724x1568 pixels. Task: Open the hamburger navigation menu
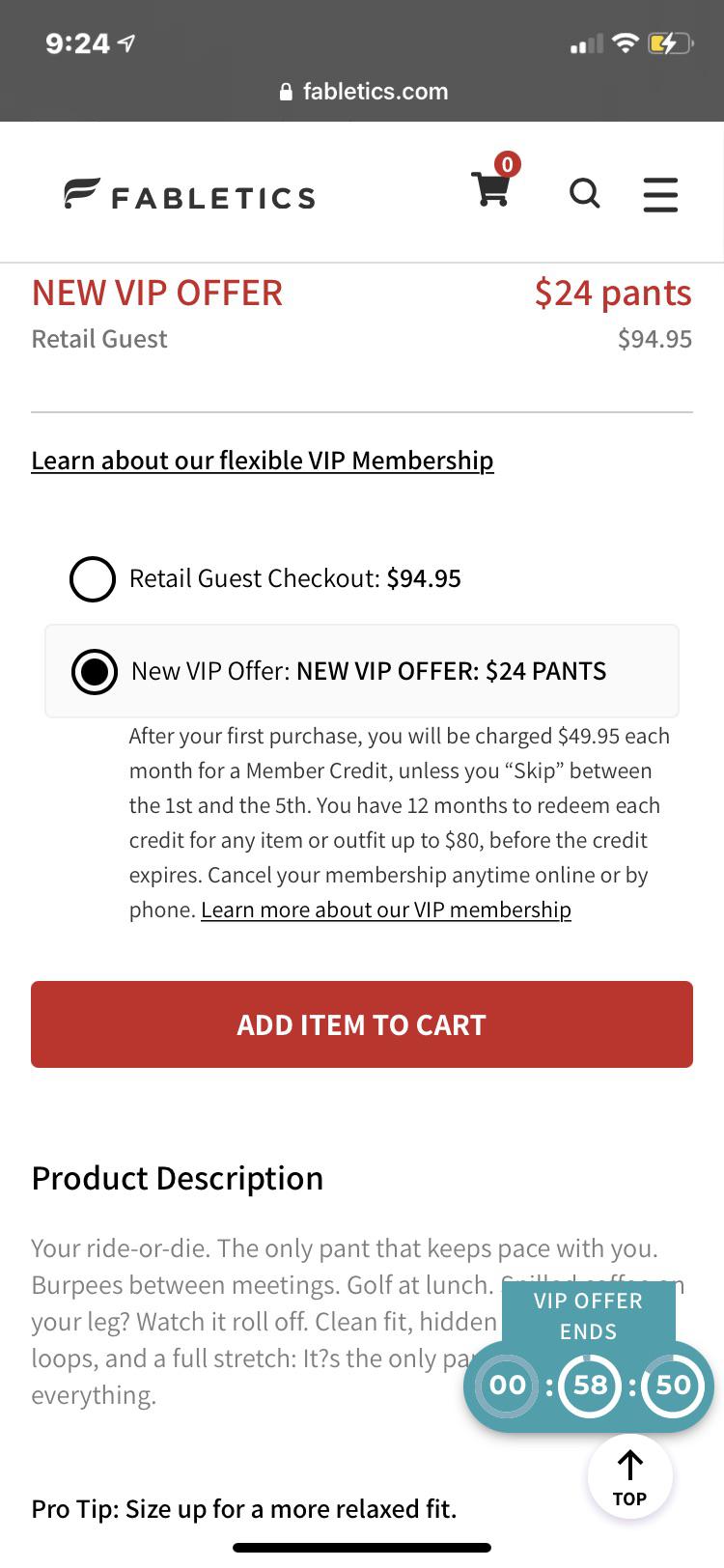(660, 195)
